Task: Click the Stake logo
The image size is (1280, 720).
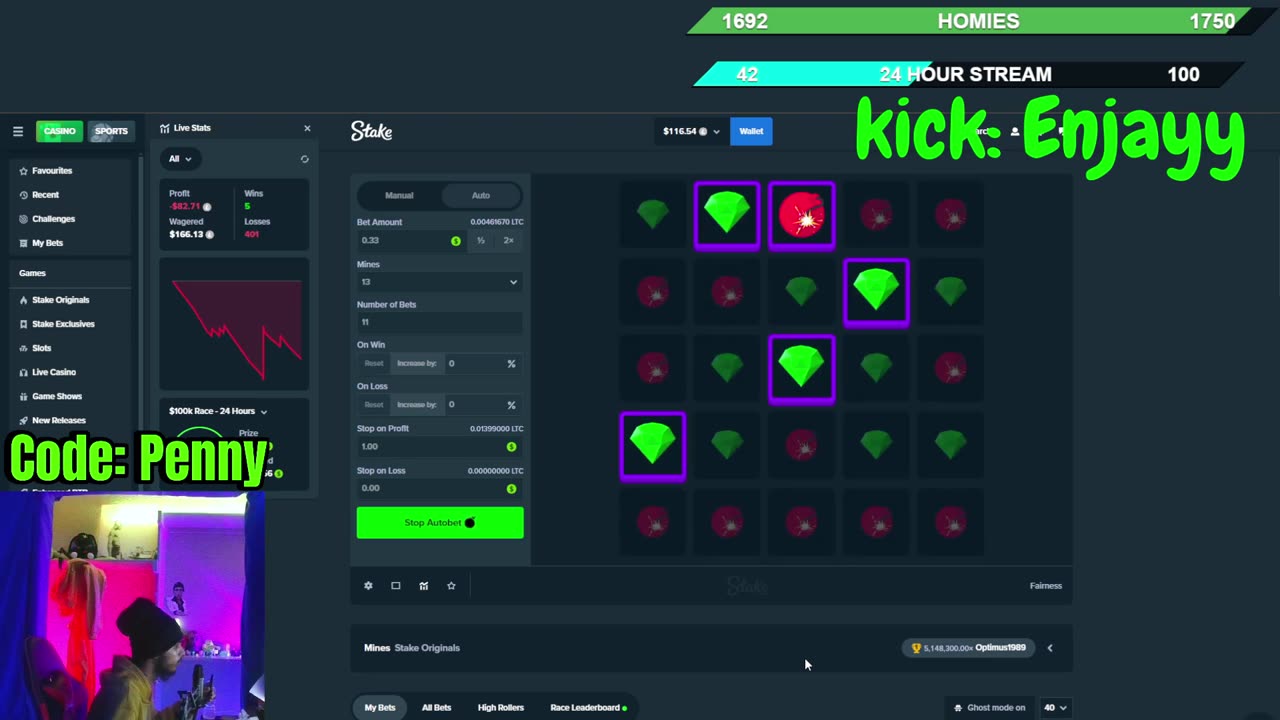Action: [x=371, y=131]
